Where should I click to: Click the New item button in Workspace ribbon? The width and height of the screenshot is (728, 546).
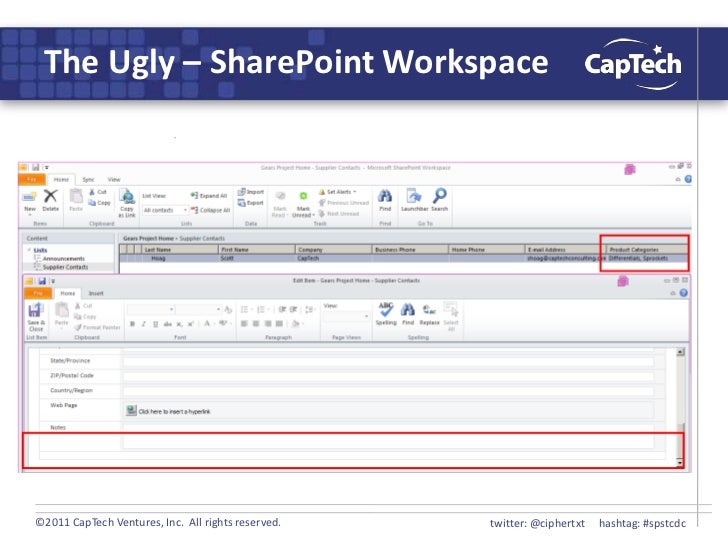coord(30,201)
